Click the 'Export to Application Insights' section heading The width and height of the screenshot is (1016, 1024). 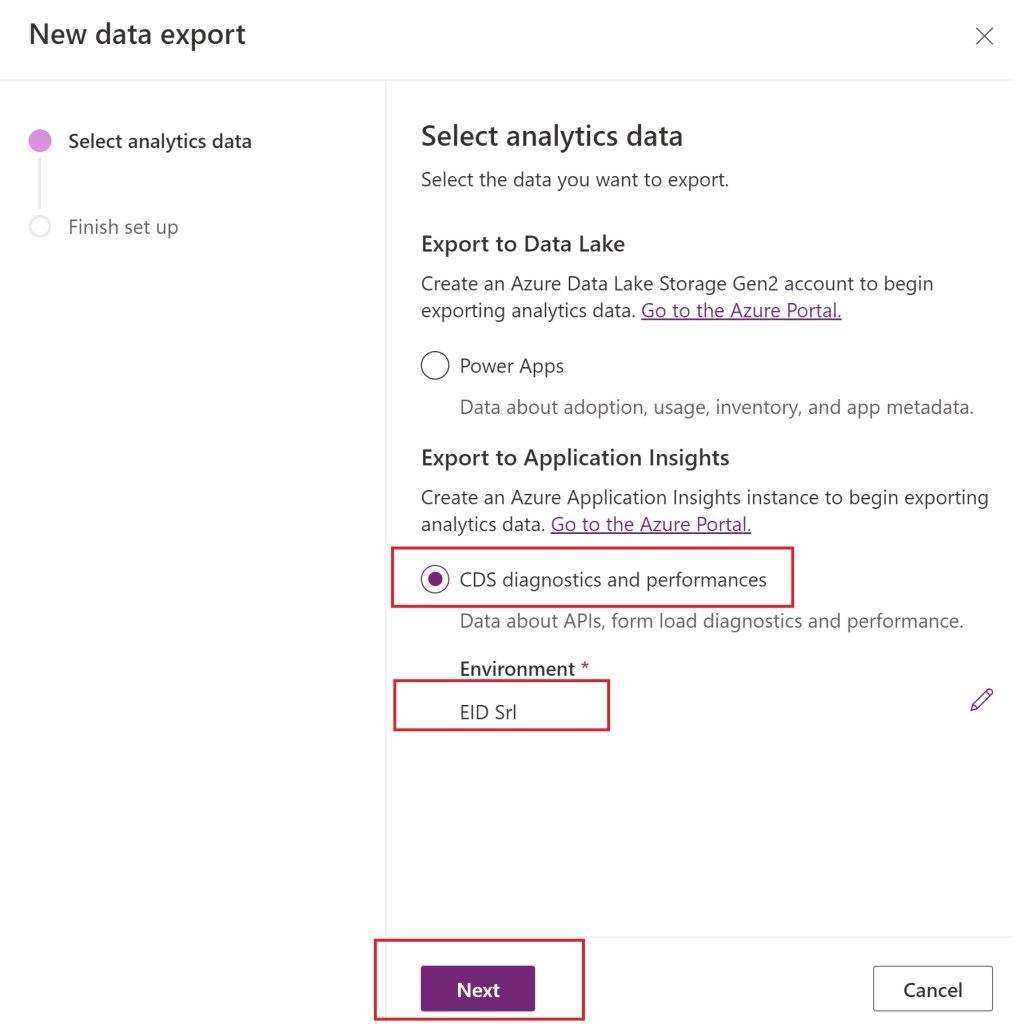point(575,458)
